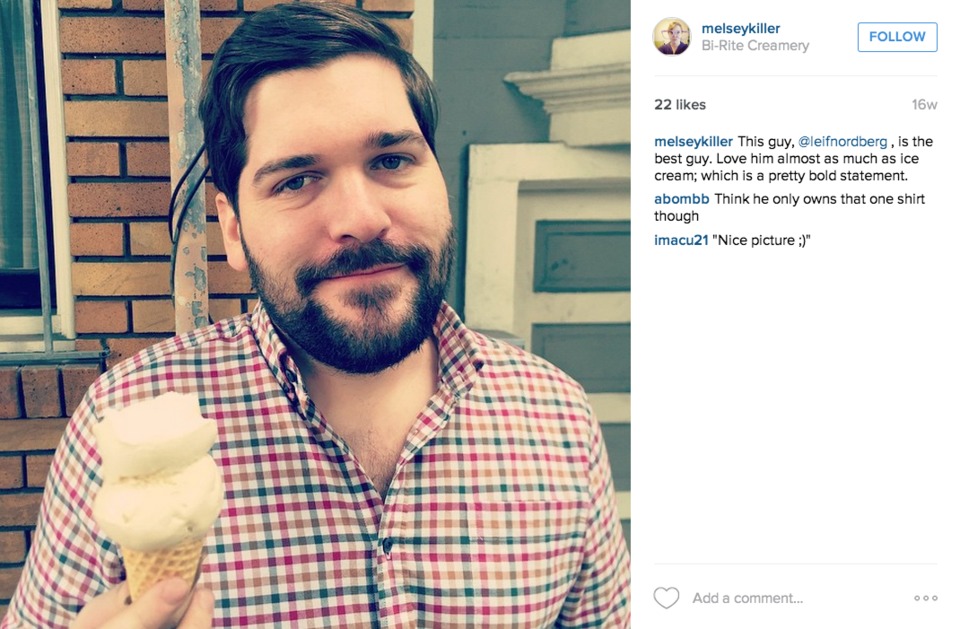Click the ice cream cone in the photo
Image resolution: width=960 pixels, height=629 pixels.
coord(158,494)
